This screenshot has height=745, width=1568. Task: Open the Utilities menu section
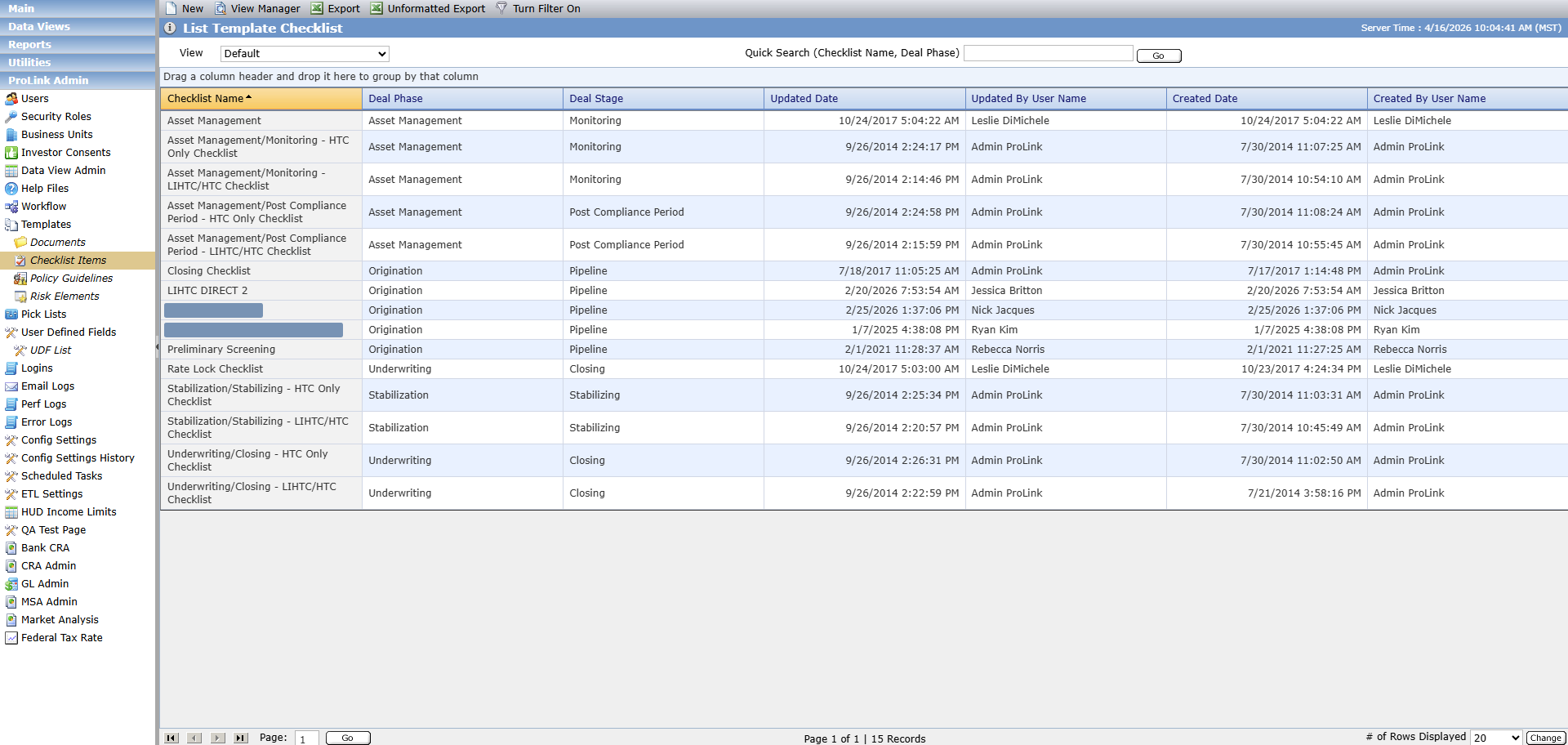[x=78, y=62]
